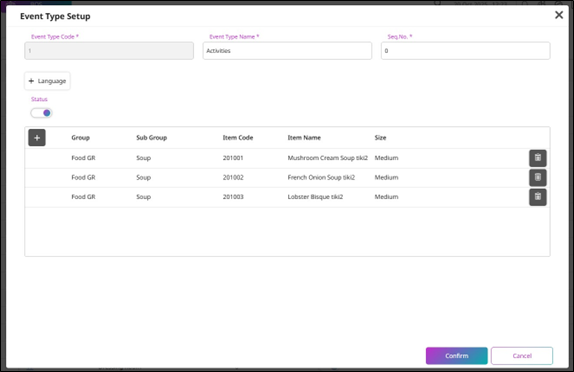Click Medium size in 201003 row
Viewport: 574px width, 372px height.
(x=386, y=197)
